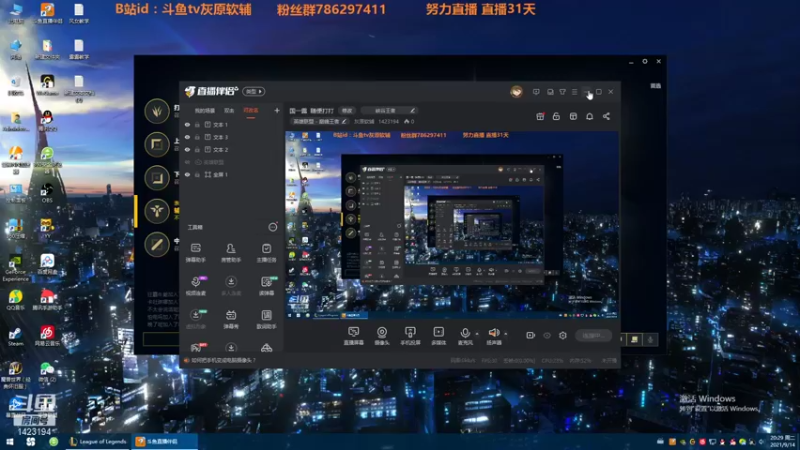
Task: Click the notification bell icon above the preview
Action: coord(589,116)
